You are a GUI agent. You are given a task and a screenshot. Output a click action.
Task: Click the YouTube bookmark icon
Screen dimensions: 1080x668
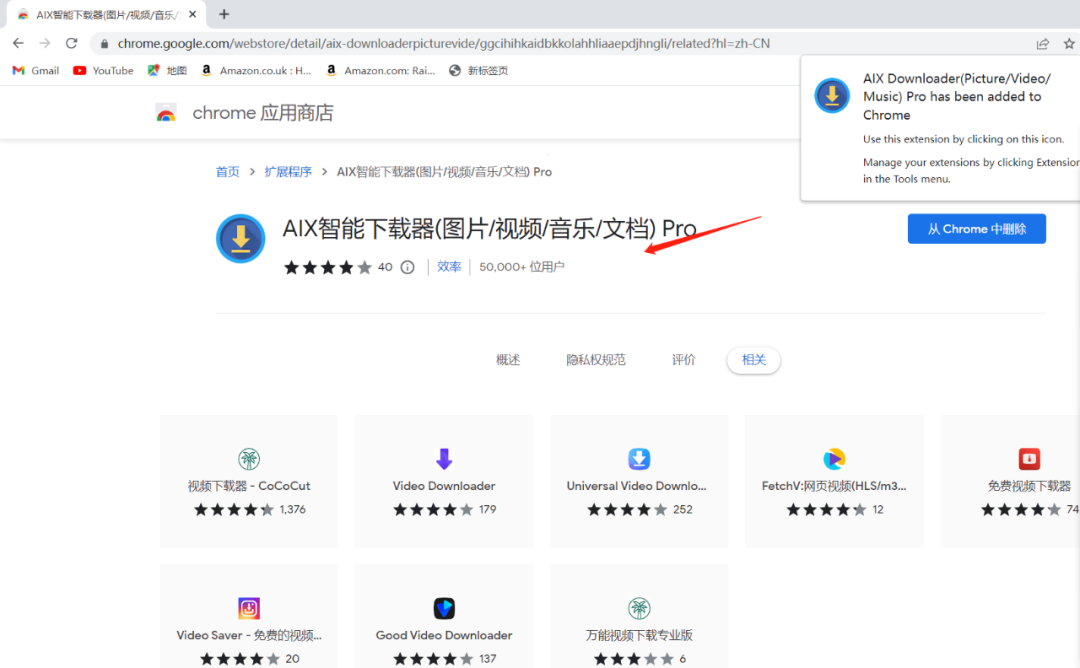click(x=78, y=70)
